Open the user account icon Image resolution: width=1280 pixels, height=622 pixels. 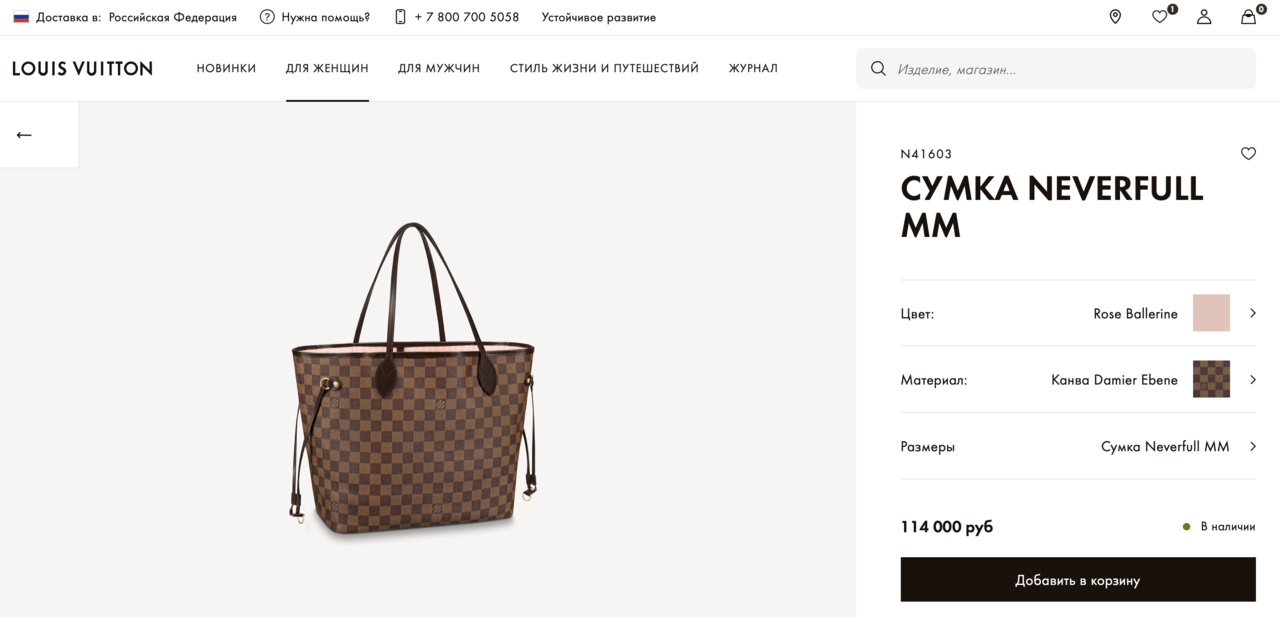click(x=1204, y=17)
